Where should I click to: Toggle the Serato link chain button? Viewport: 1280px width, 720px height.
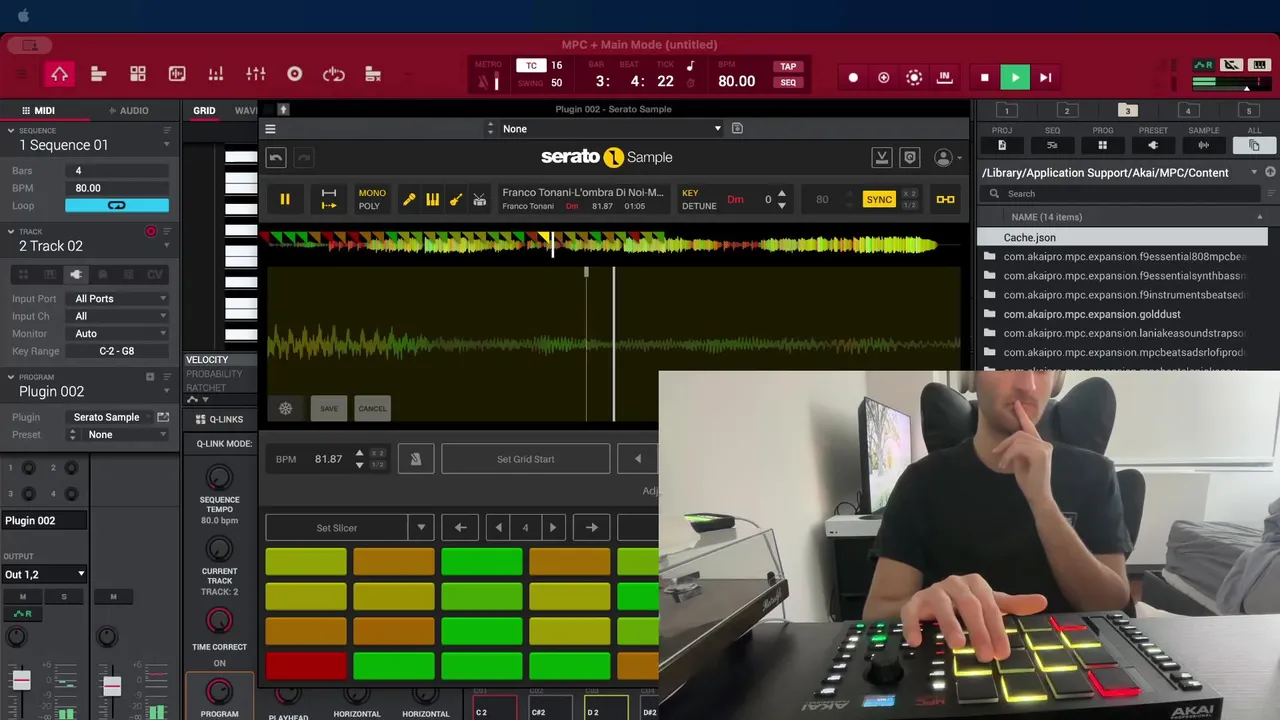click(x=945, y=199)
